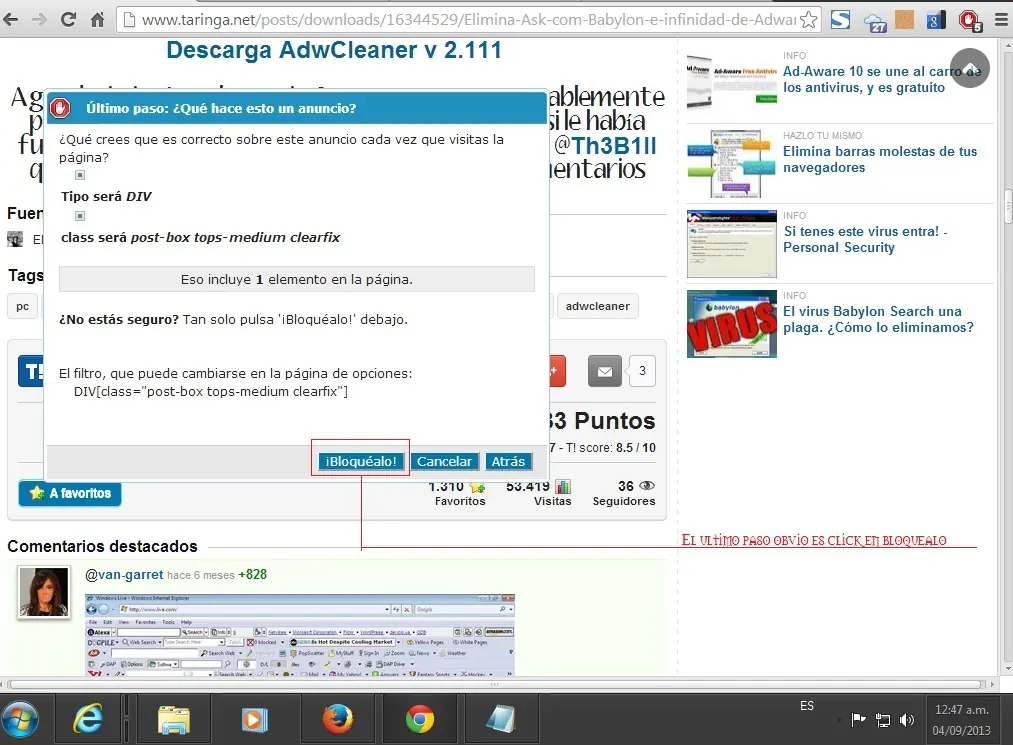The width and height of the screenshot is (1013, 745).
Task: Click the slider handle above 'Tipo será DIV'
Action: pos(80,175)
